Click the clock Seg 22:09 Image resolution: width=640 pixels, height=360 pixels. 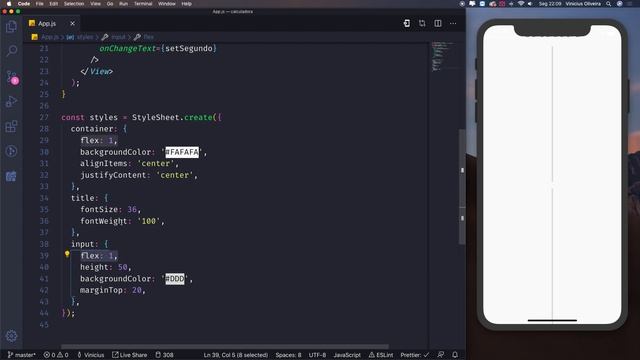(550, 4)
